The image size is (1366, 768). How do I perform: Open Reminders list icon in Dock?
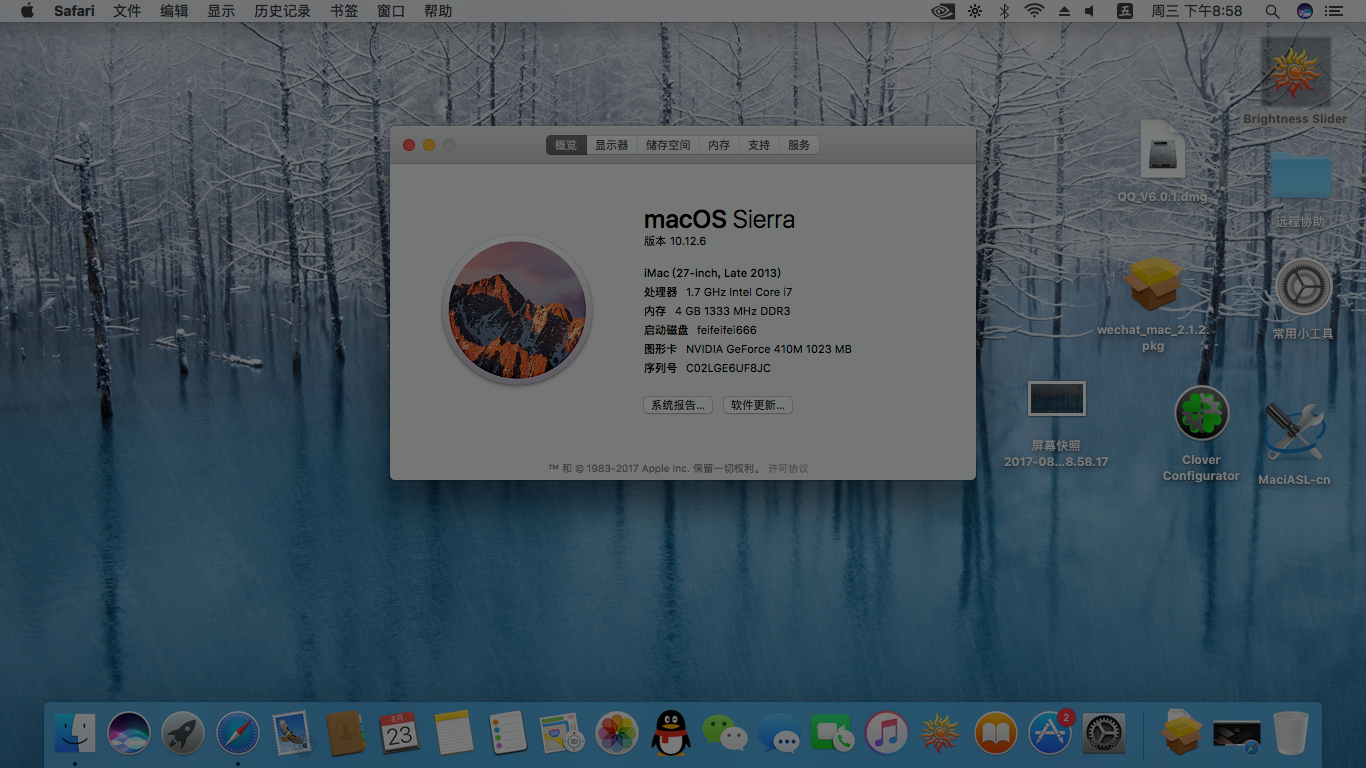[508, 733]
